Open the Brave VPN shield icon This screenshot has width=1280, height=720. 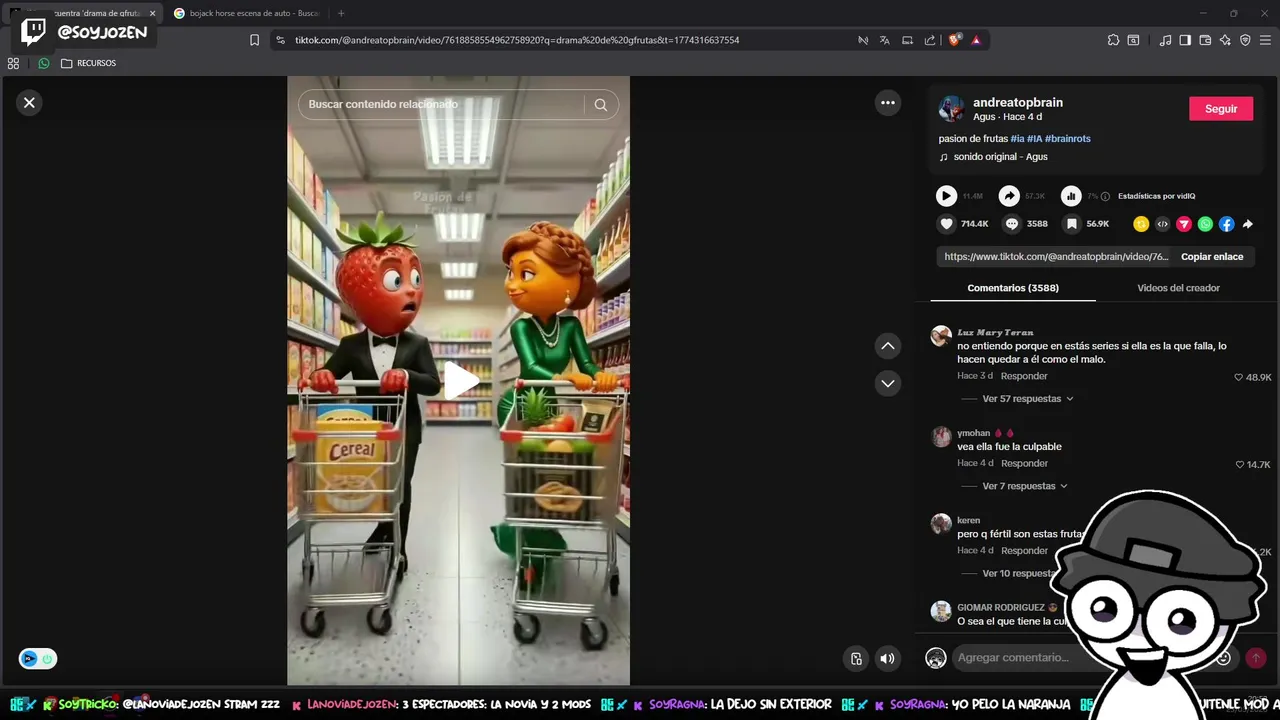(1245, 40)
